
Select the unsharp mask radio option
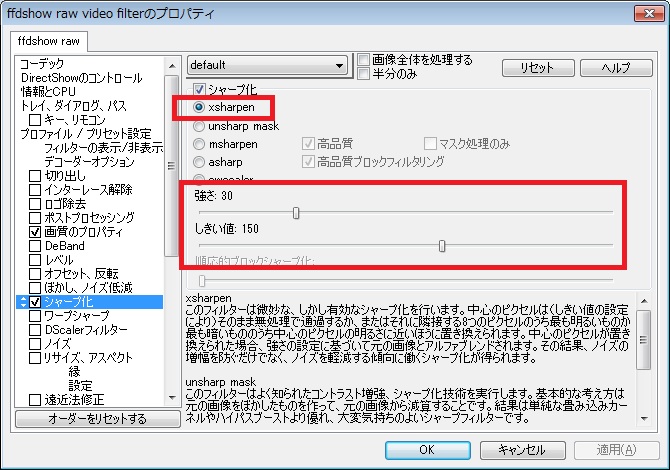click(200, 126)
